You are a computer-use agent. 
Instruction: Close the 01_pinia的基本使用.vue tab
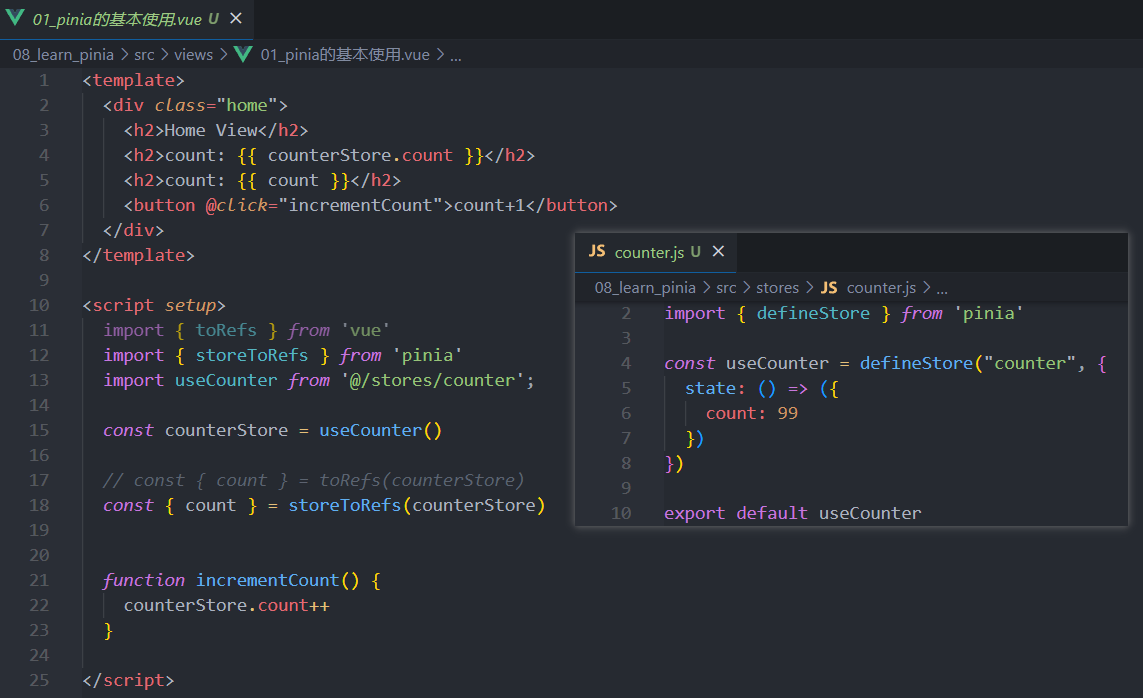click(x=236, y=18)
